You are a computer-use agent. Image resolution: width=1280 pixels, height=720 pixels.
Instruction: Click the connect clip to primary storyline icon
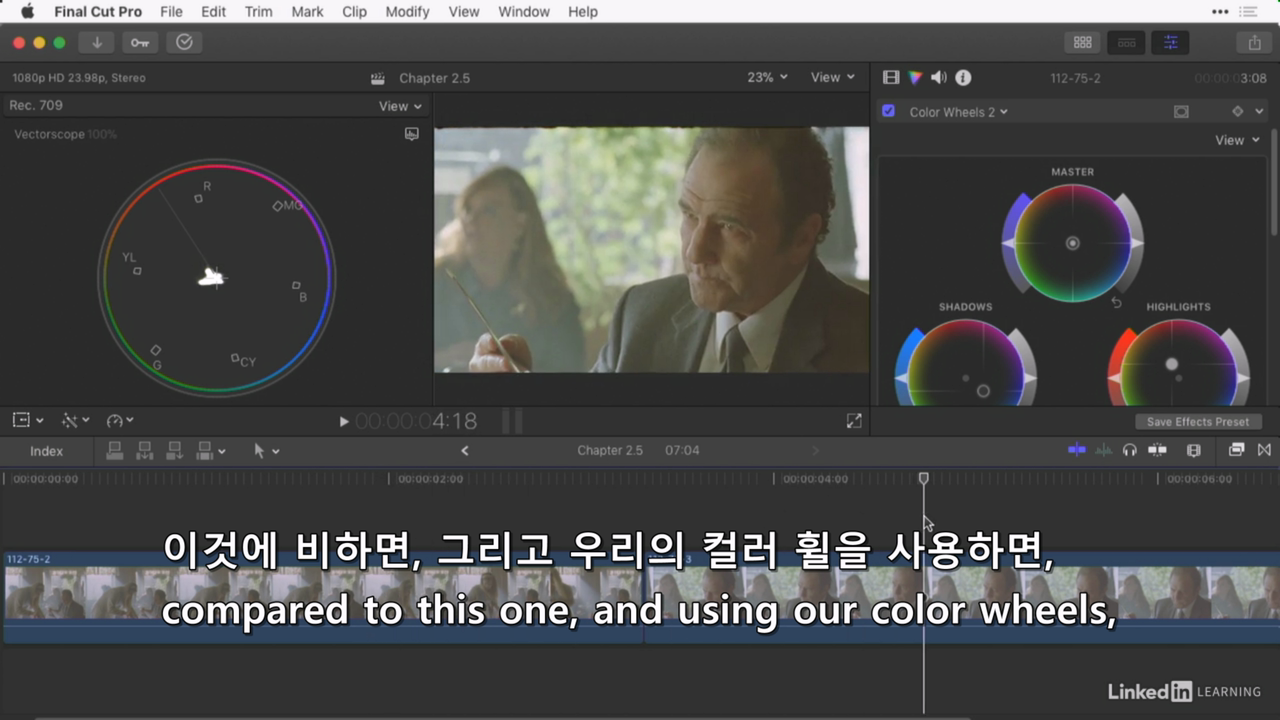pos(115,451)
